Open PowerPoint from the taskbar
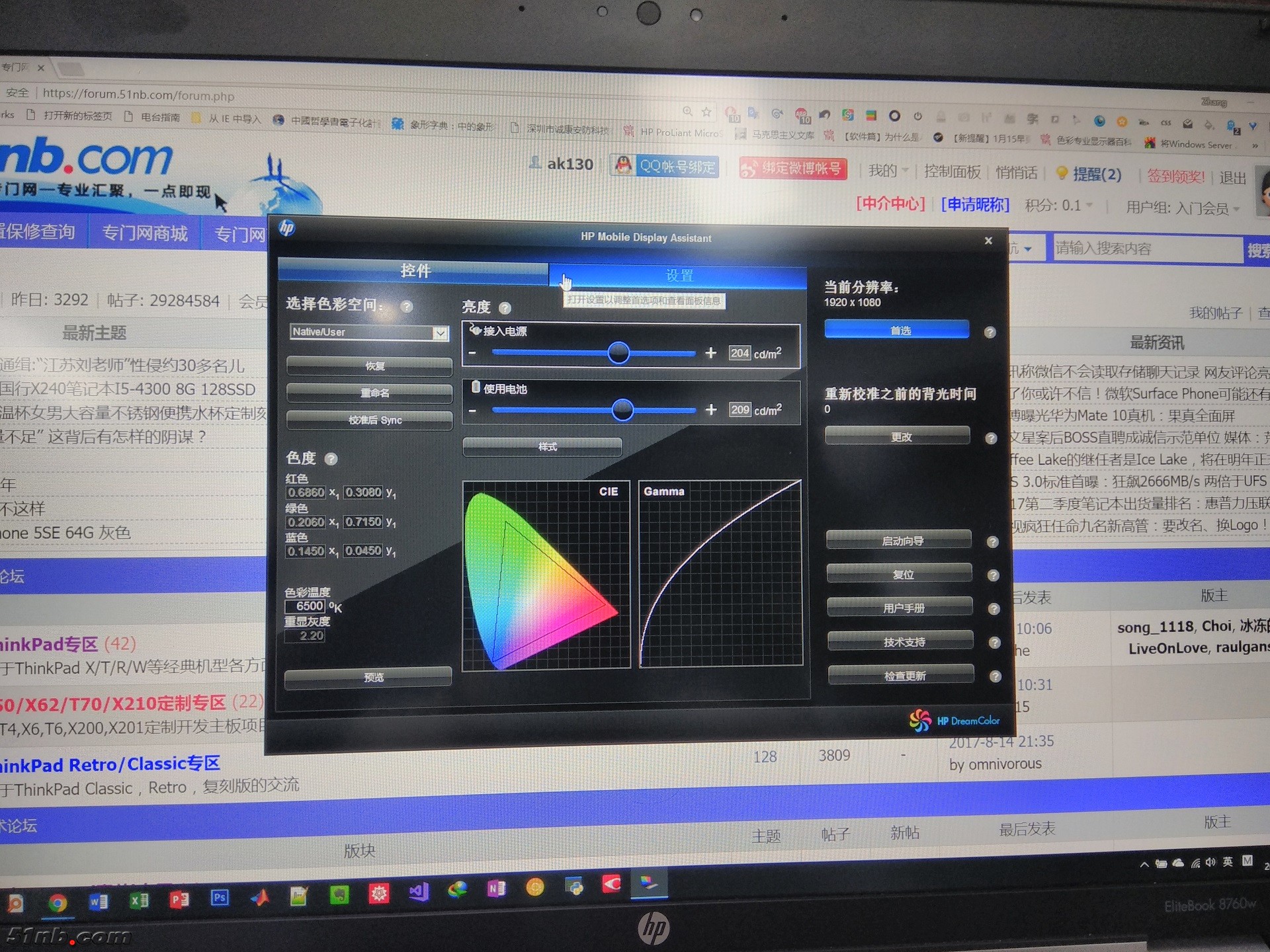This screenshot has height=952, width=1270. [x=179, y=899]
